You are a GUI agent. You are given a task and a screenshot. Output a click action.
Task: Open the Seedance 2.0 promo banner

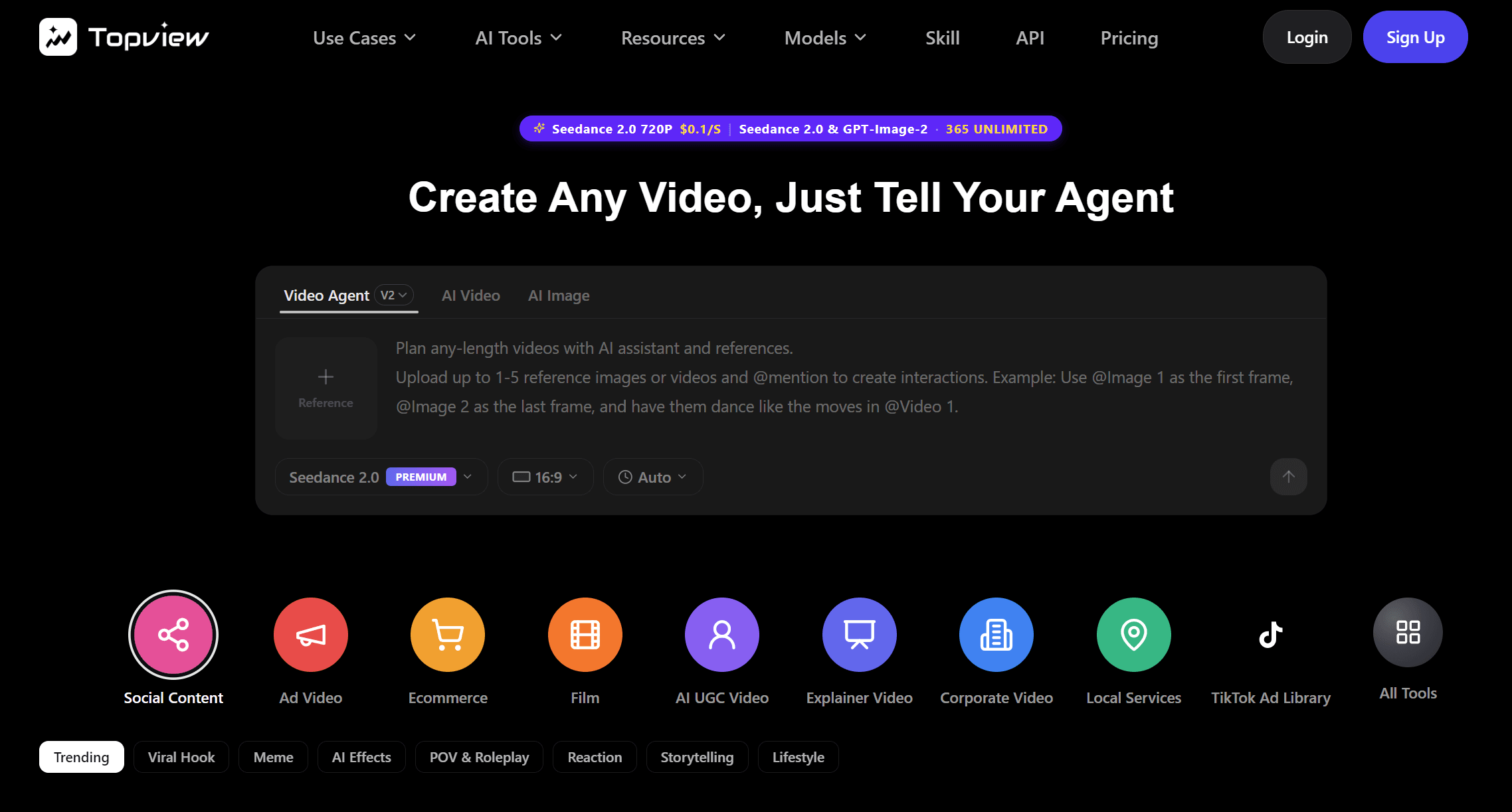tap(791, 129)
